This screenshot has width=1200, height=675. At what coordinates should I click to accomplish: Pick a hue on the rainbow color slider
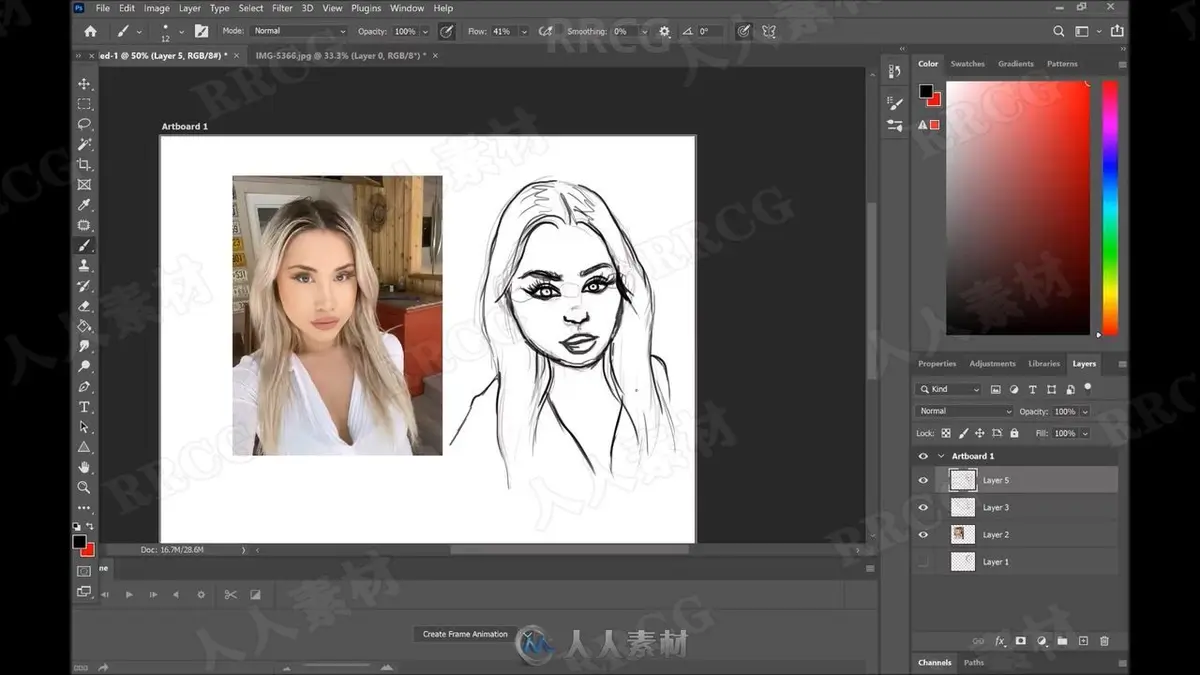[1110, 208]
